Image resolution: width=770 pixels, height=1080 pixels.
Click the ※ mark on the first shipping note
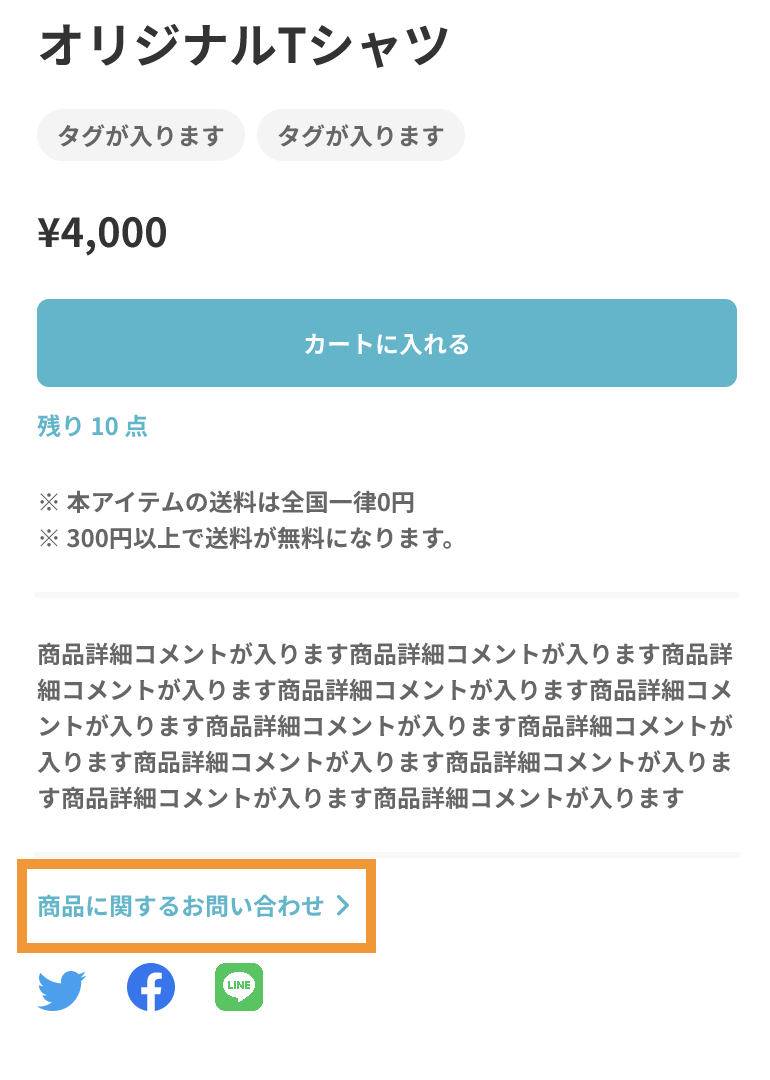click(x=48, y=502)
